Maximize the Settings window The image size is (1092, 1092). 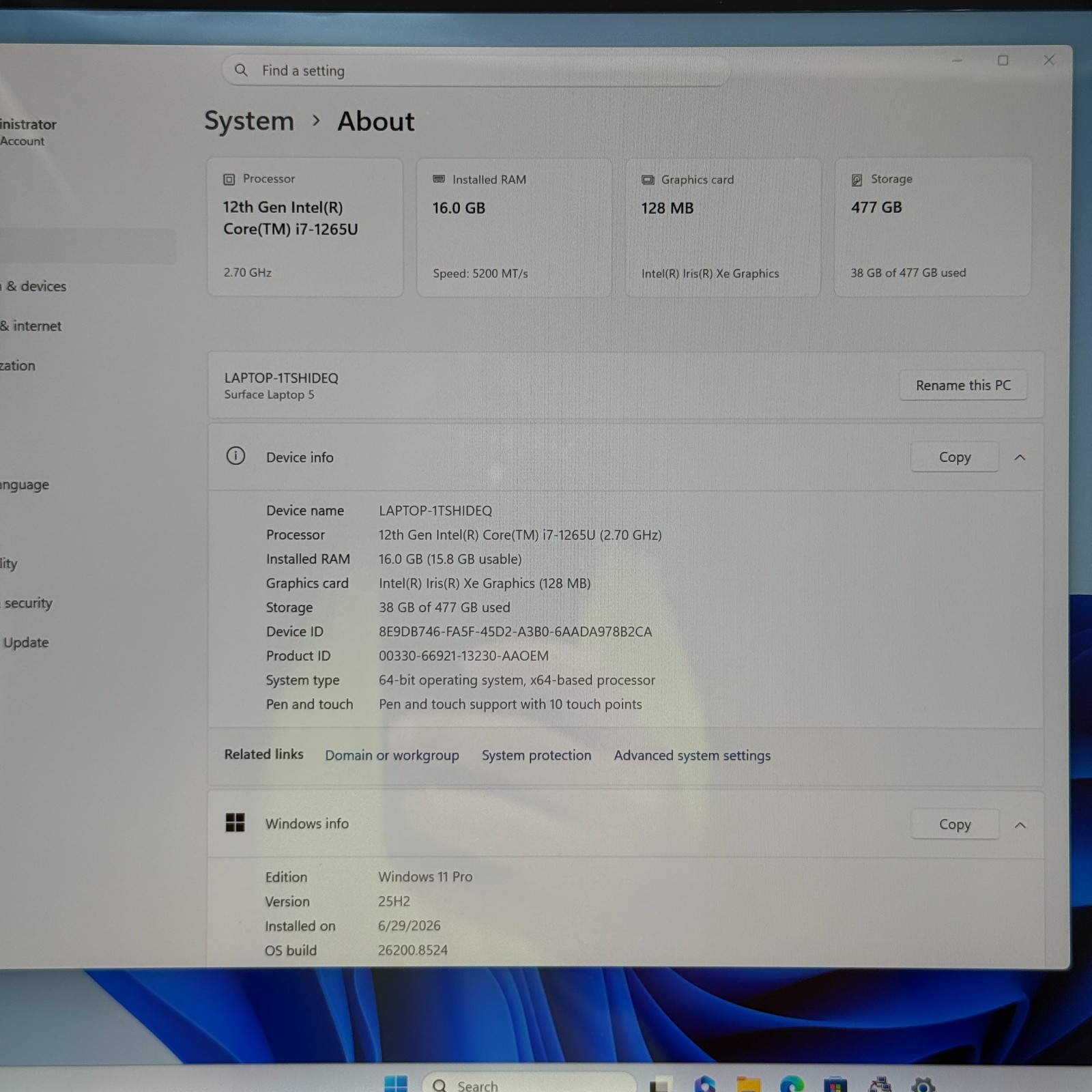click(1003, 60)
